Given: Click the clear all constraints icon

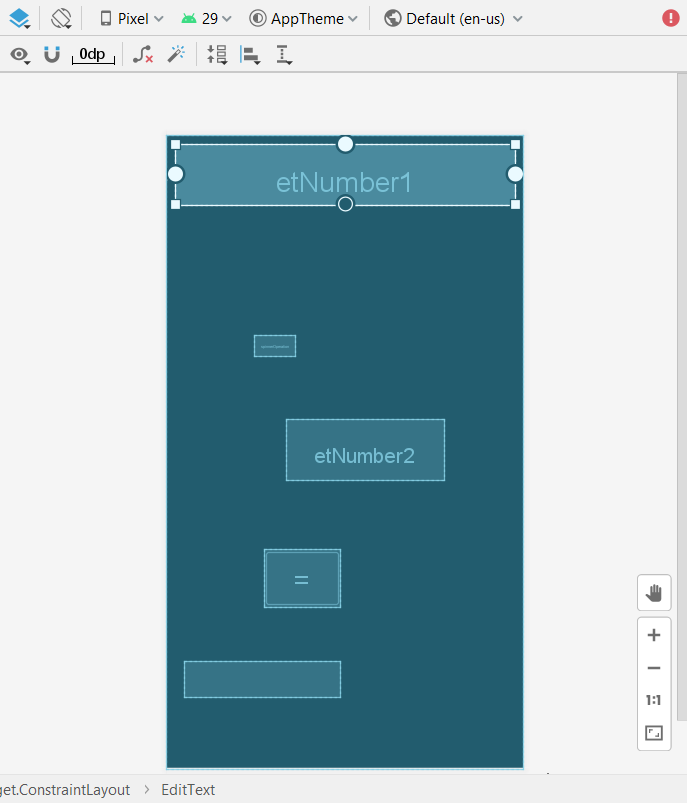Looking at the screenshot, I should coord(143,55).
